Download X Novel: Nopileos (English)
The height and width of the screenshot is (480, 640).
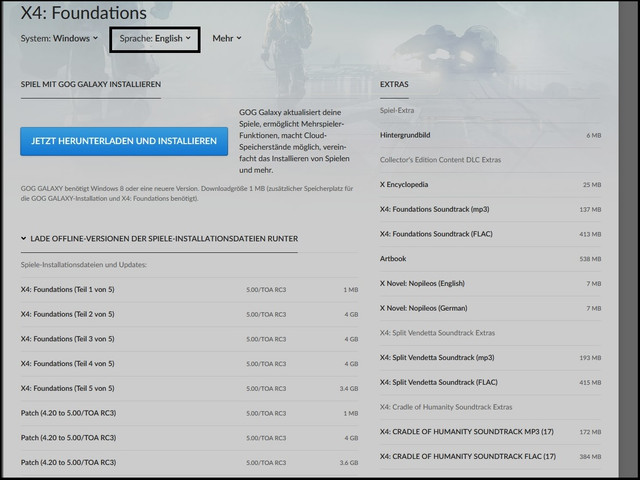[490, 283]
